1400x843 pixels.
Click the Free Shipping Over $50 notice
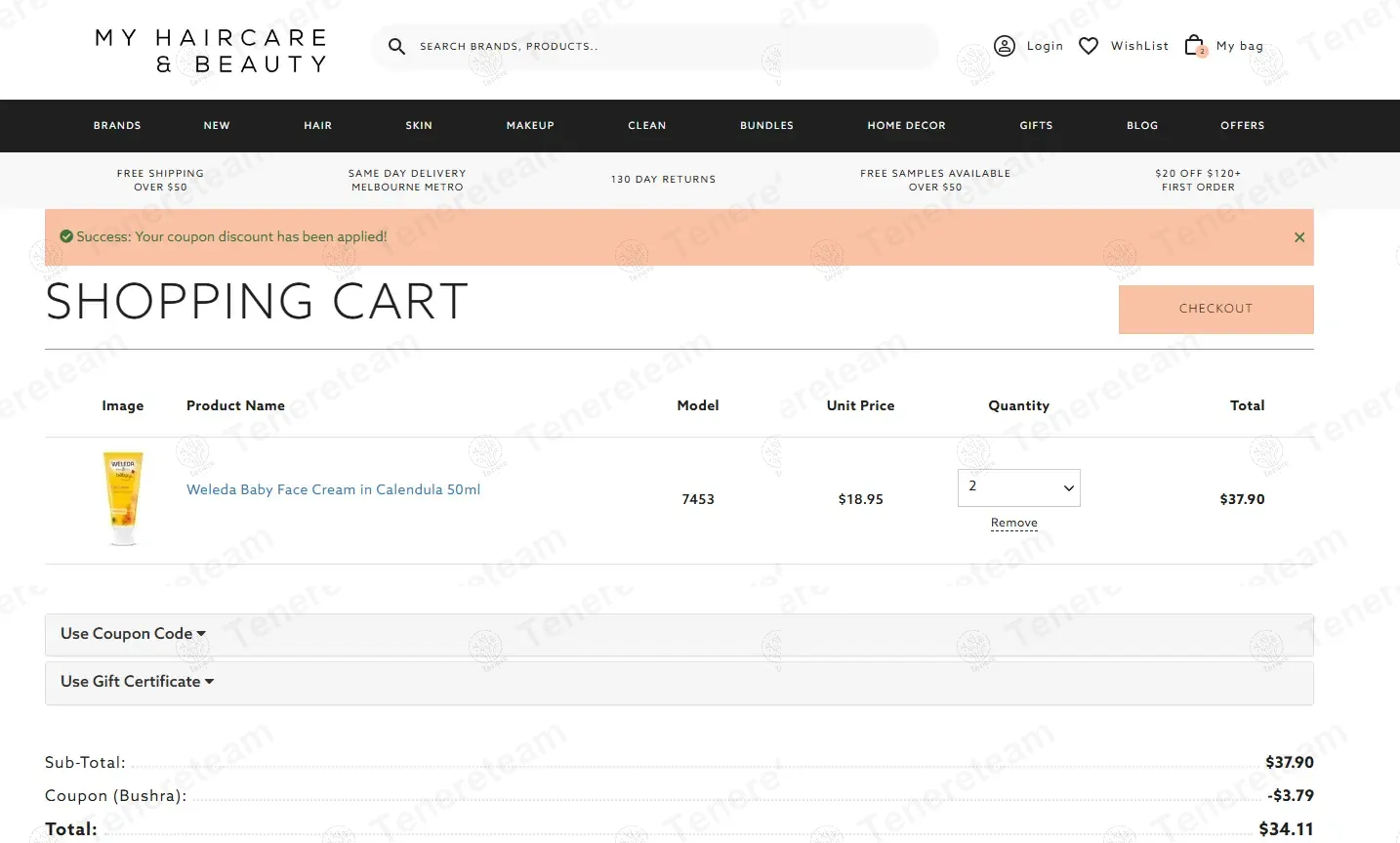pyautogui.click(x=160, y=180)
